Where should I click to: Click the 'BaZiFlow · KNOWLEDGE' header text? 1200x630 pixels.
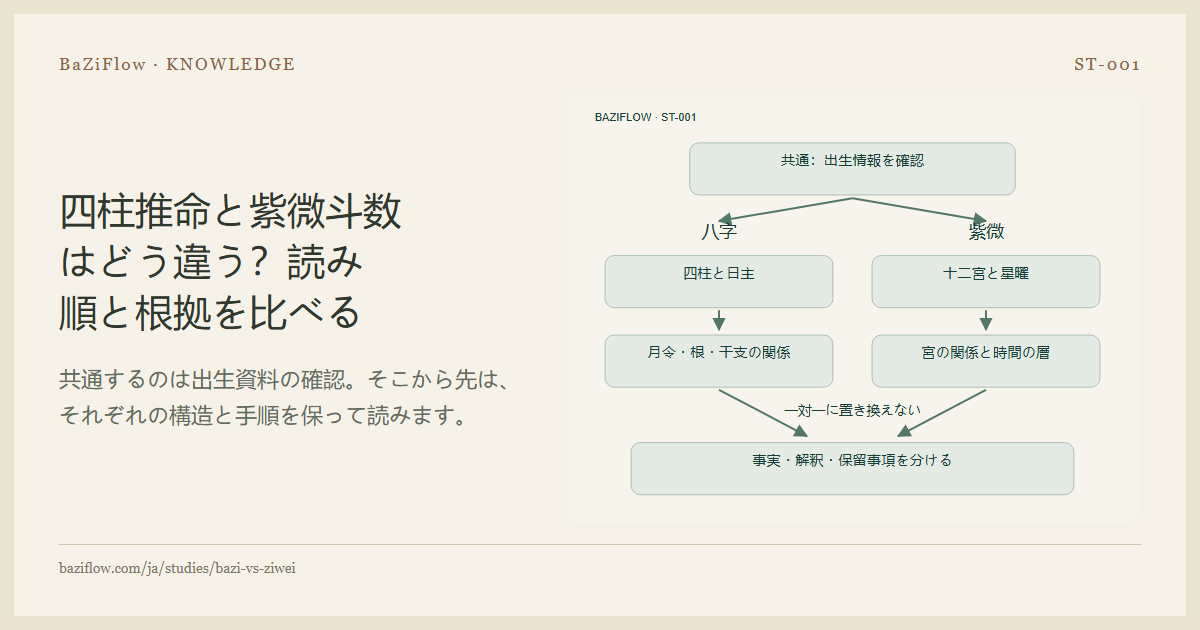177,65
